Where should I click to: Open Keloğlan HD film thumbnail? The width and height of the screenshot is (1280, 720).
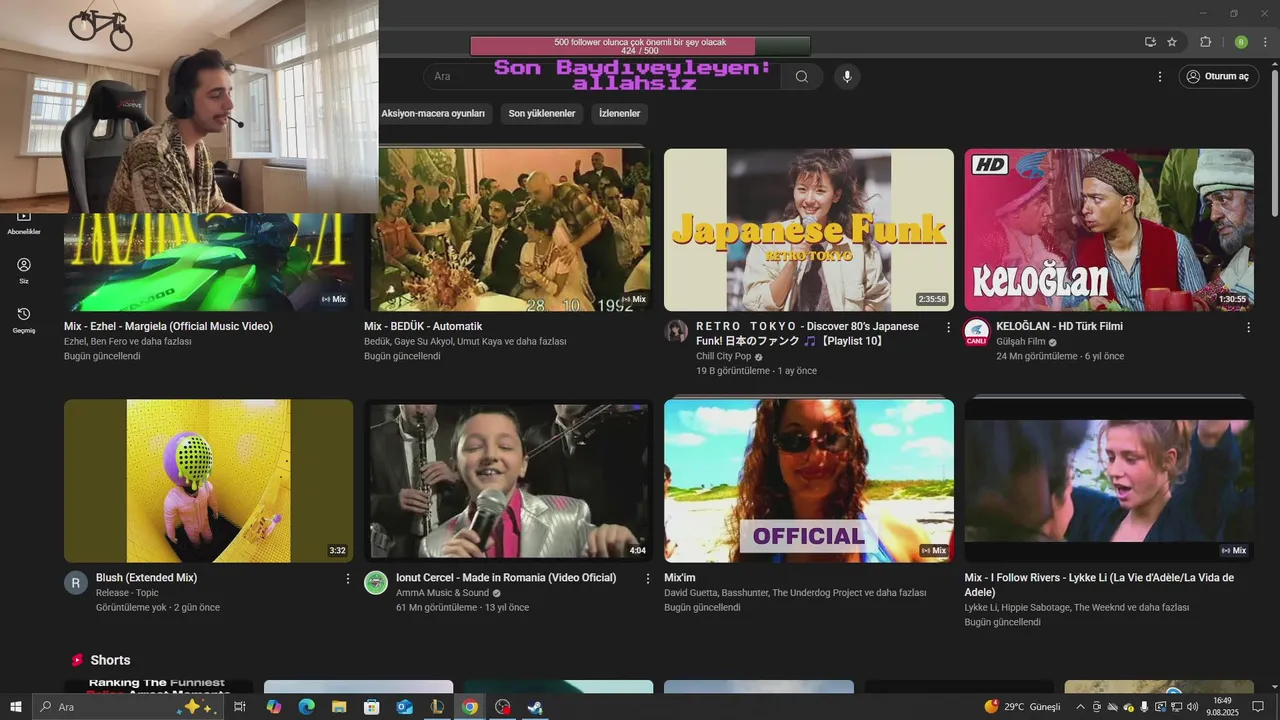(1109, 230)
